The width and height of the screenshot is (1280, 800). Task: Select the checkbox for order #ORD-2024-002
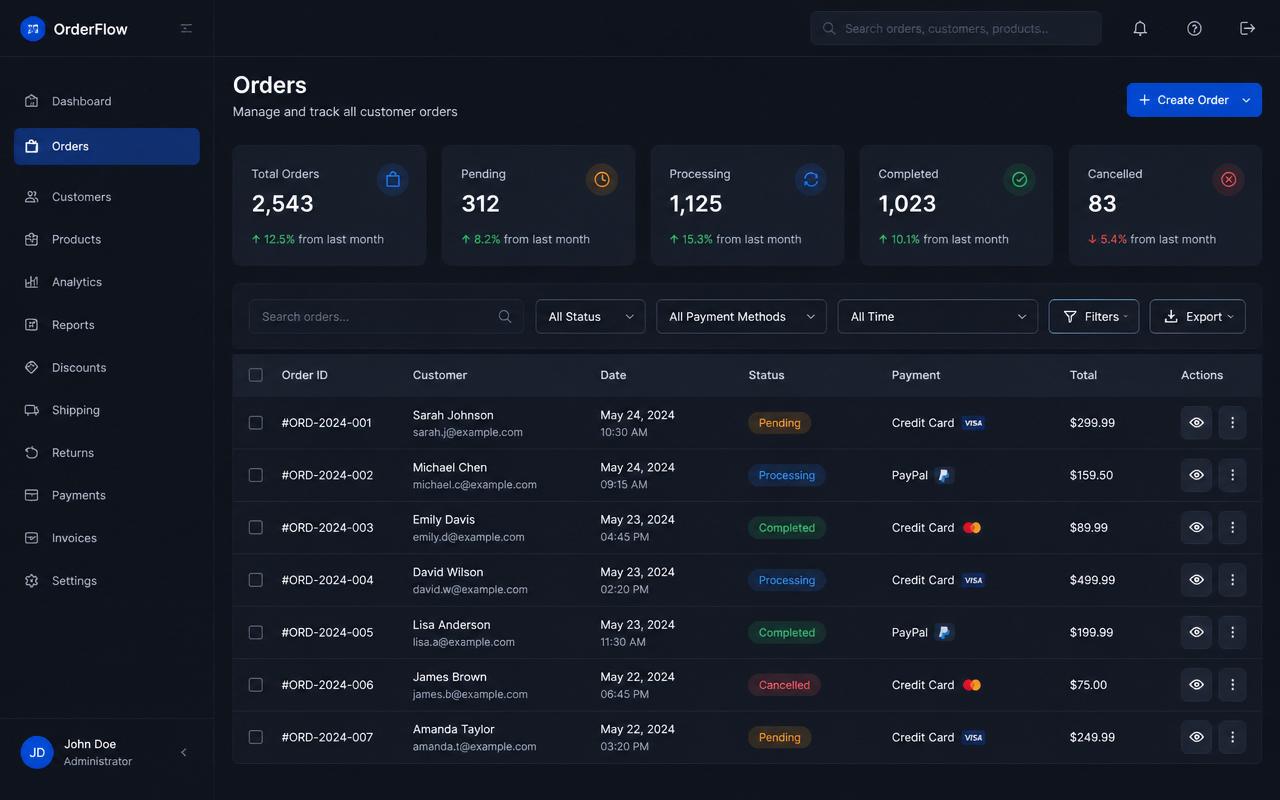click(255, 475)
